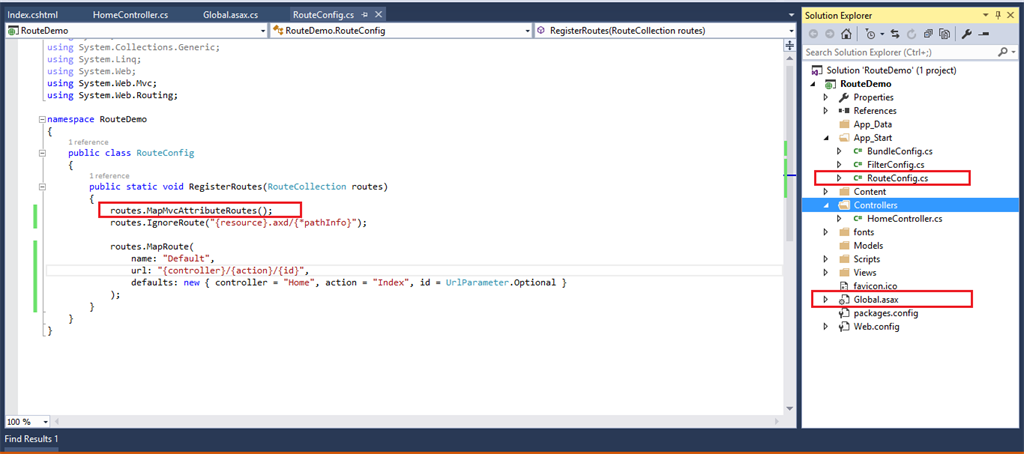Viewport: 1024px width, 454px height.
Task: Click the magnifier icon in Solution Explorer search
Action: tap(1002, 52)
